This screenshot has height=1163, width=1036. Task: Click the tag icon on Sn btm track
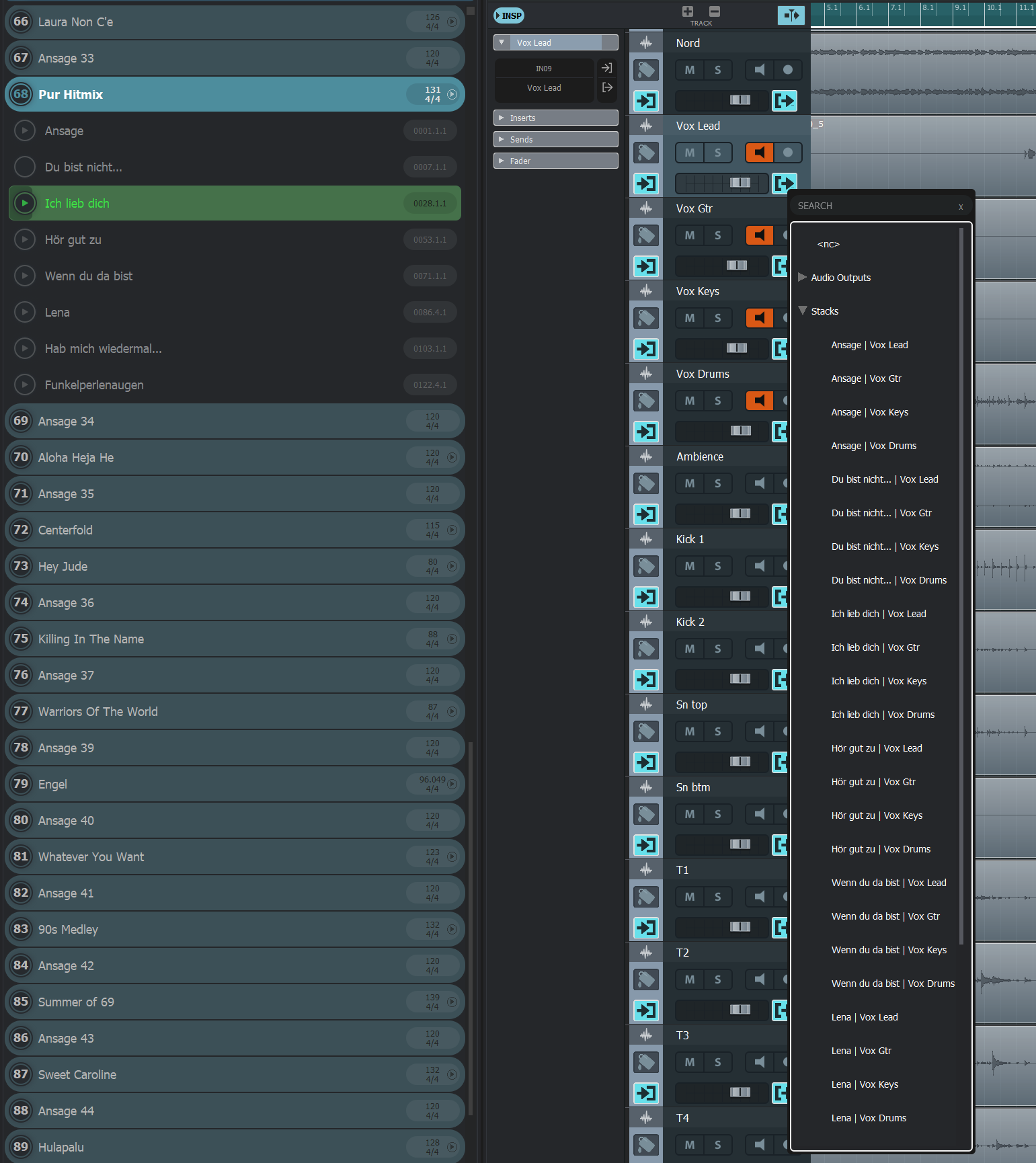tap(646, 814)
